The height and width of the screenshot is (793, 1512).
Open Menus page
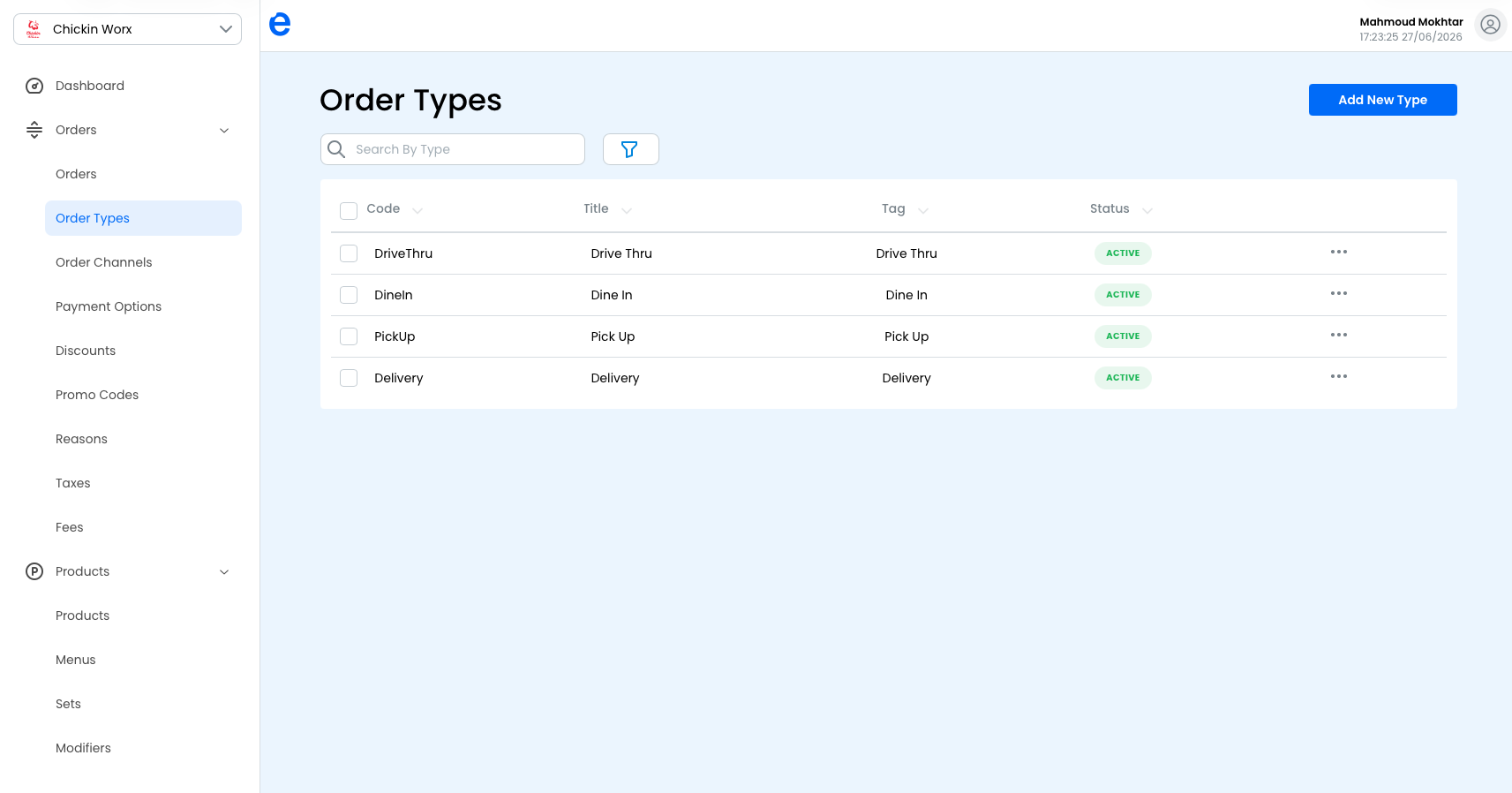point(76,660)
